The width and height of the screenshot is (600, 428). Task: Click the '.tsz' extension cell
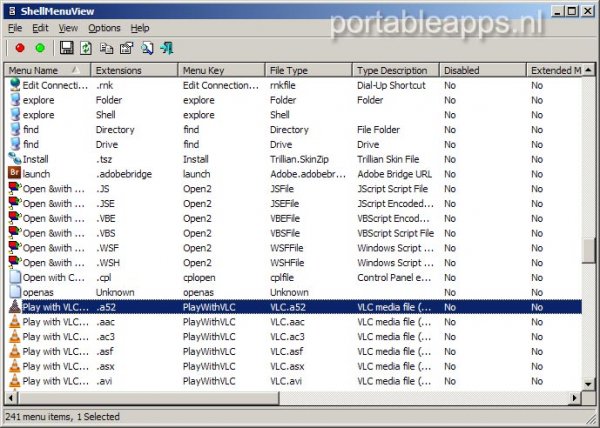pyautogui.click(x=104, y=159)
